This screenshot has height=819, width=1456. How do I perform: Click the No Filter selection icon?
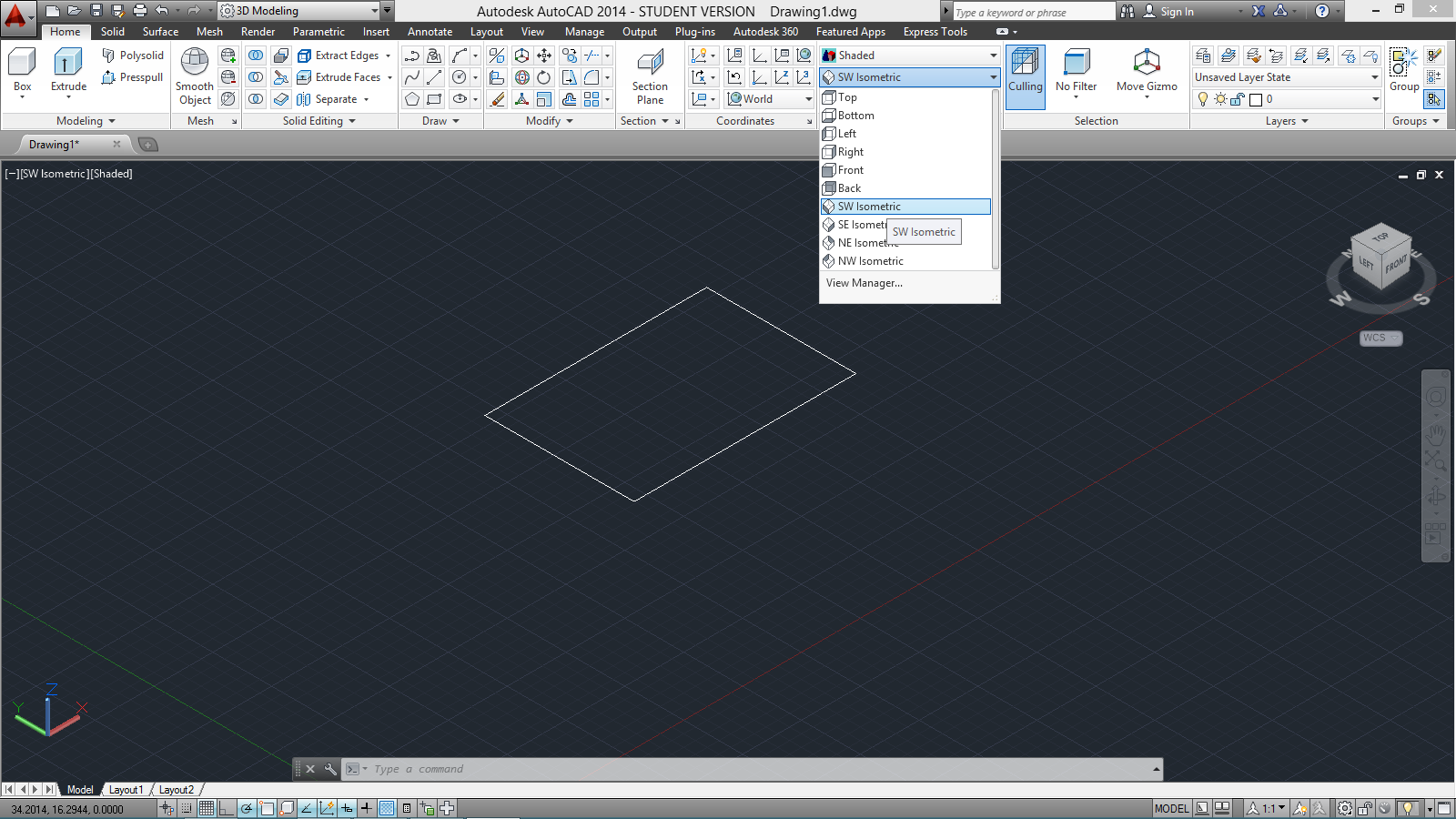pos(1076,64)
